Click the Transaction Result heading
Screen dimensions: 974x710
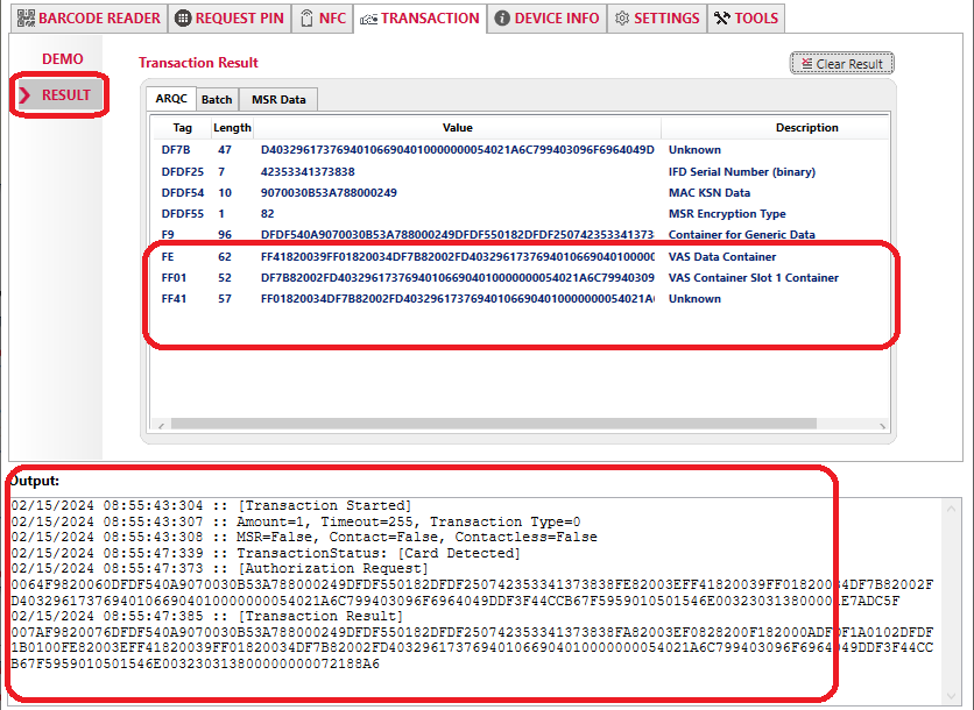point(198,63)
